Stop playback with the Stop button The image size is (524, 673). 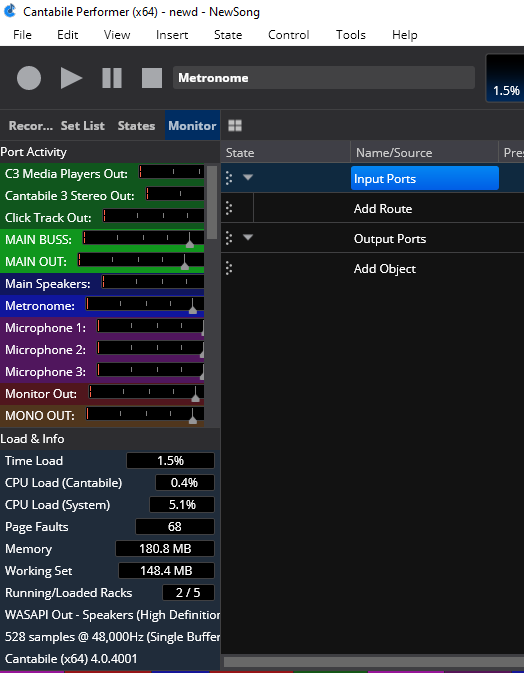[x=152, y=78]
